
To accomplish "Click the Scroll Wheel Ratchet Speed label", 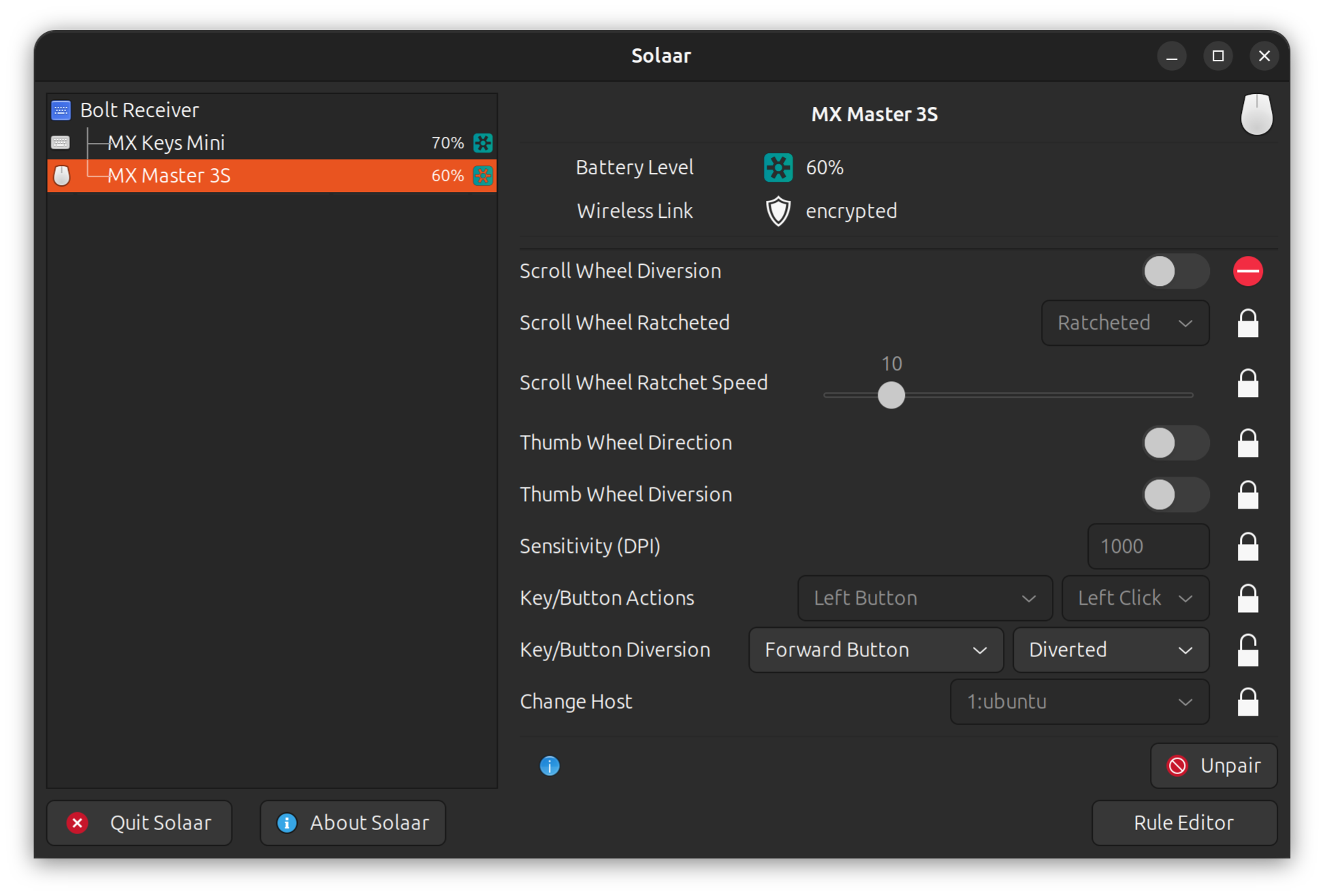I will point(643,383).
